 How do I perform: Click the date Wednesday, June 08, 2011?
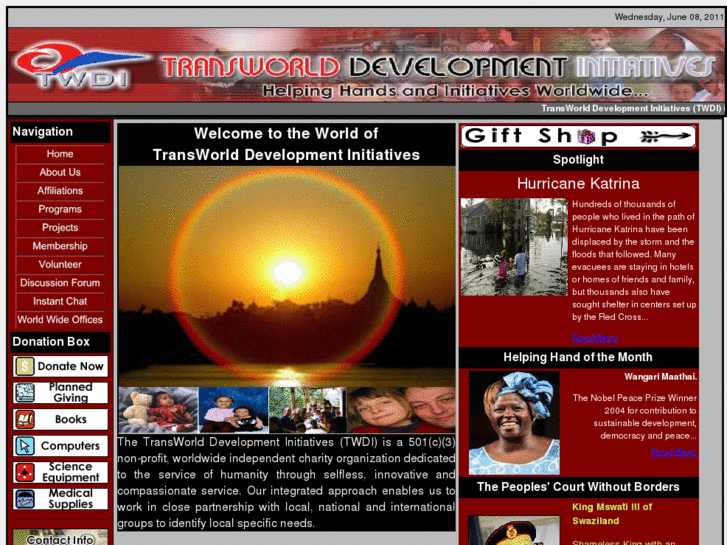click(669, 17)
